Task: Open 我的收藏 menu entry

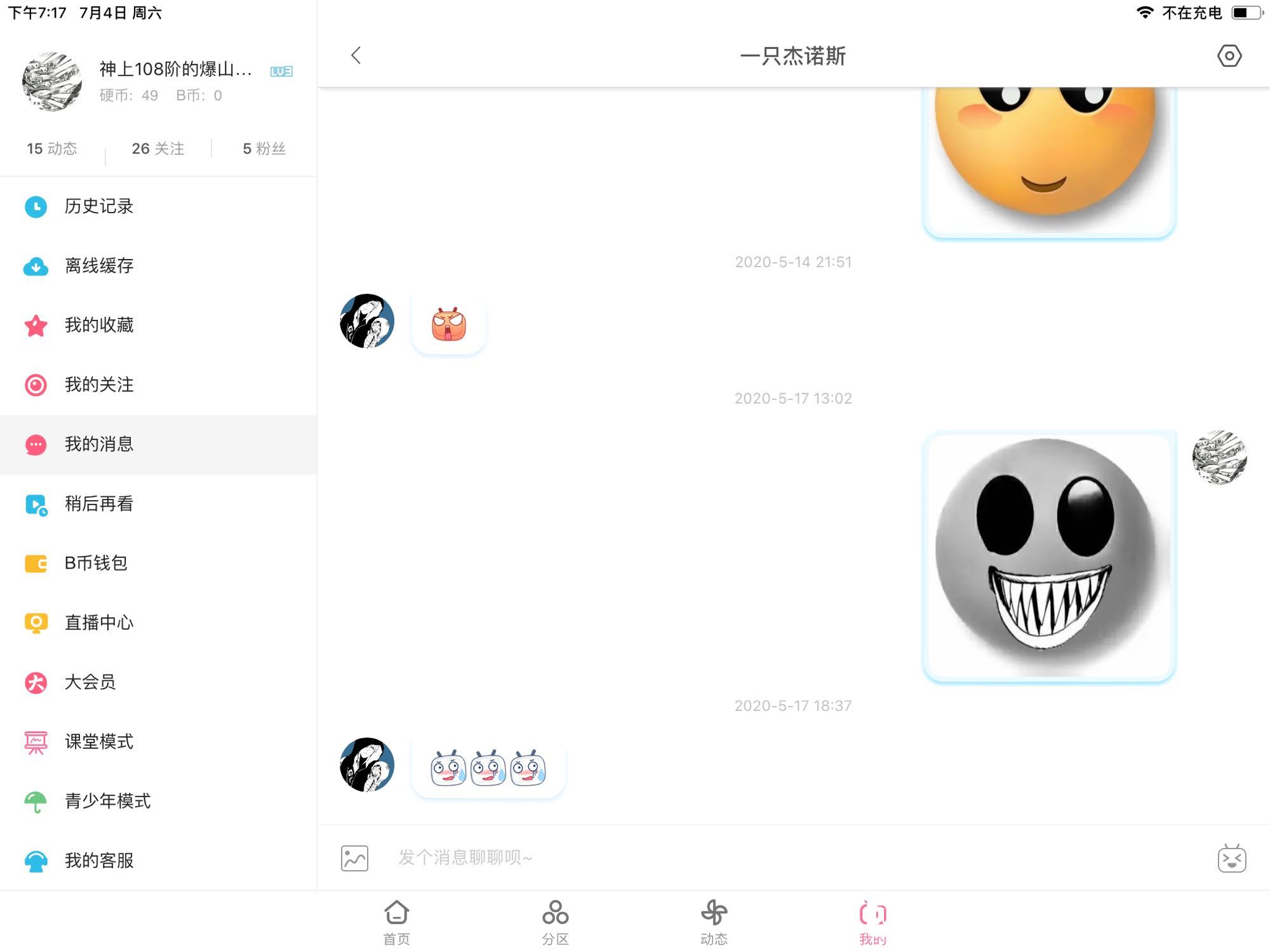Action: (159, 326)
